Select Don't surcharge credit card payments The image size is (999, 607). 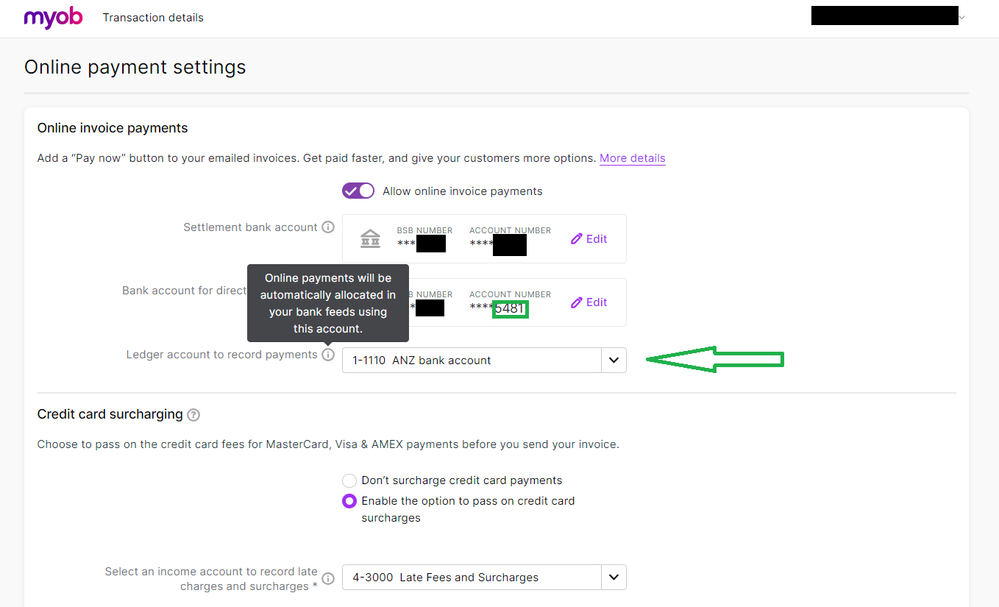tap(349, 481)
